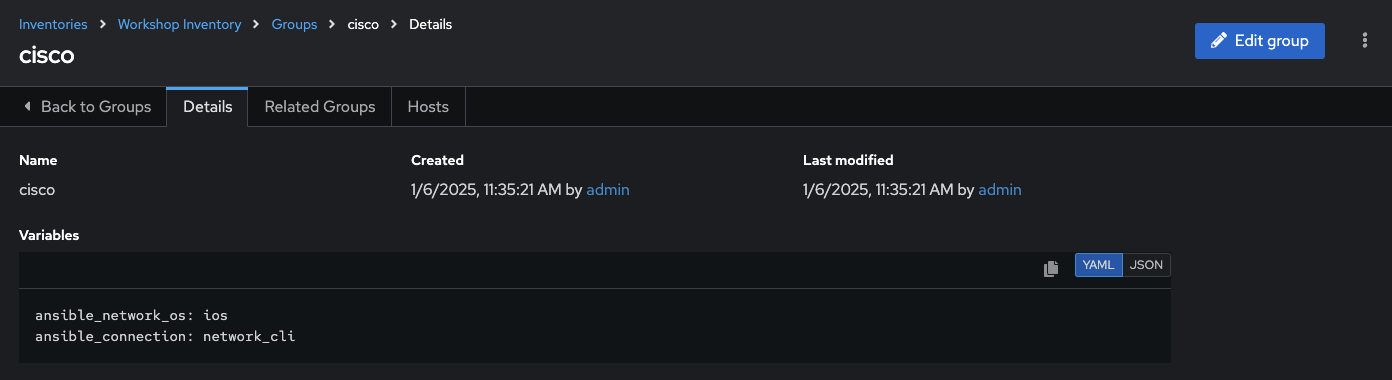Image resolution: width=1392 pixels, height=380 pixels.
Task: Copy variables with the clipboard icon
Action: click(x=1051, y=268)
